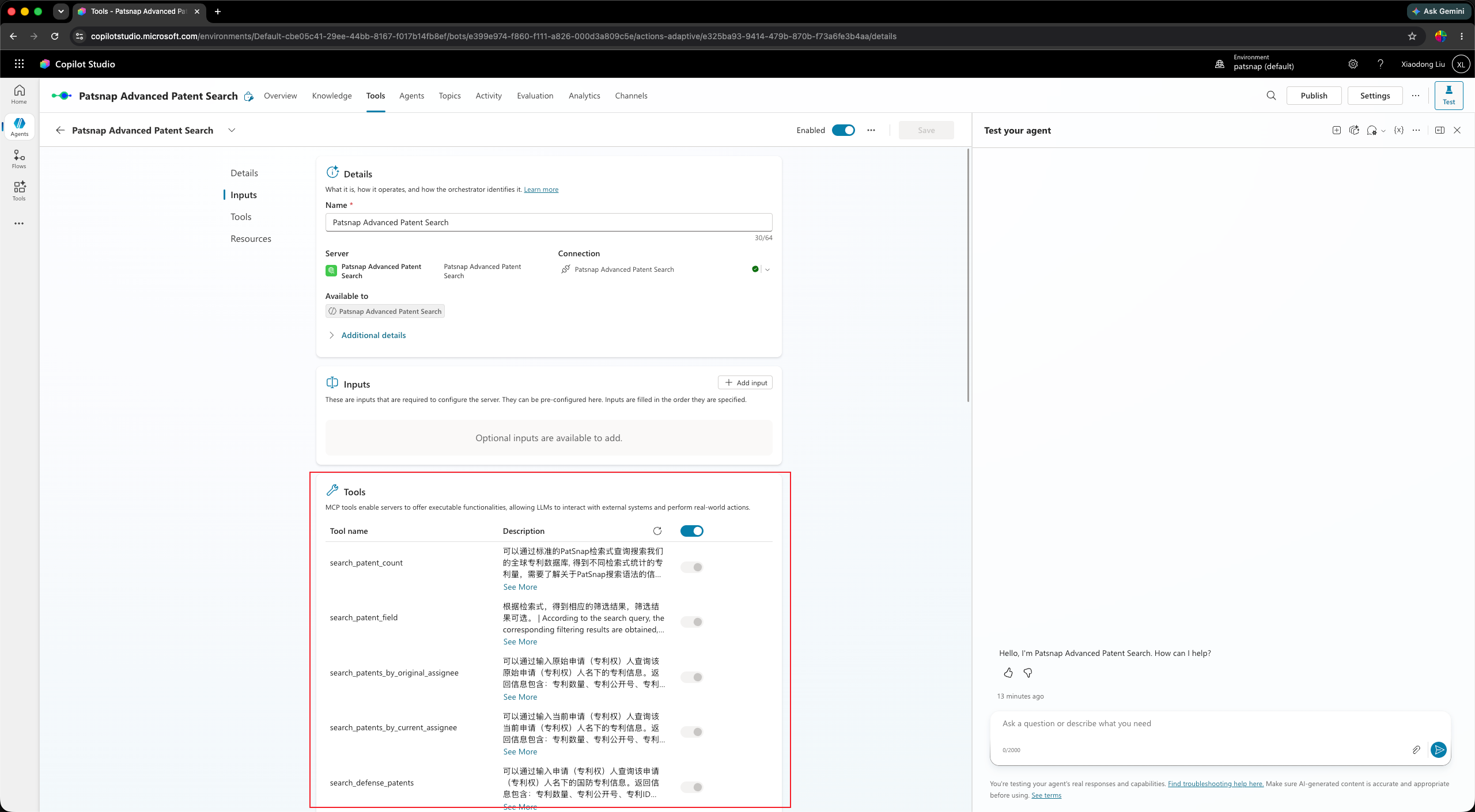
Task: Start a new test conversation
Action: pos(1337,130)
